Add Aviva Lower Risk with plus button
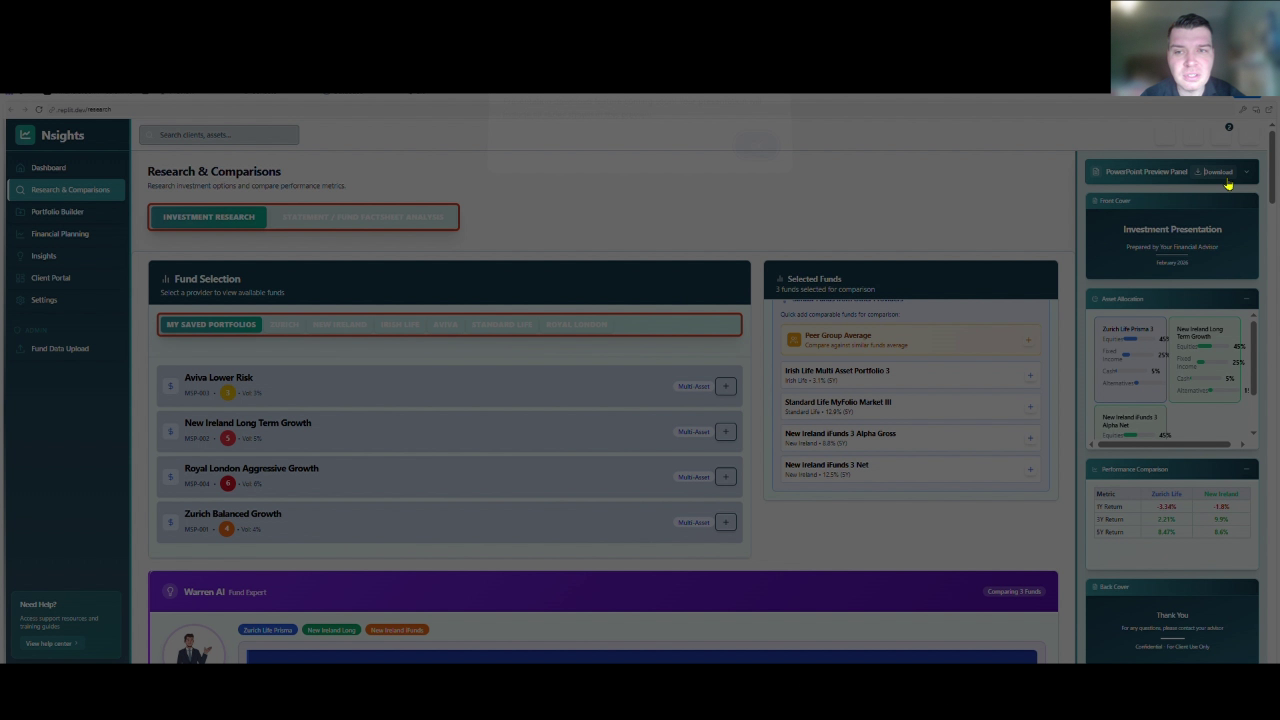This screenshot has height=720, width=1280. pos(725,387)
